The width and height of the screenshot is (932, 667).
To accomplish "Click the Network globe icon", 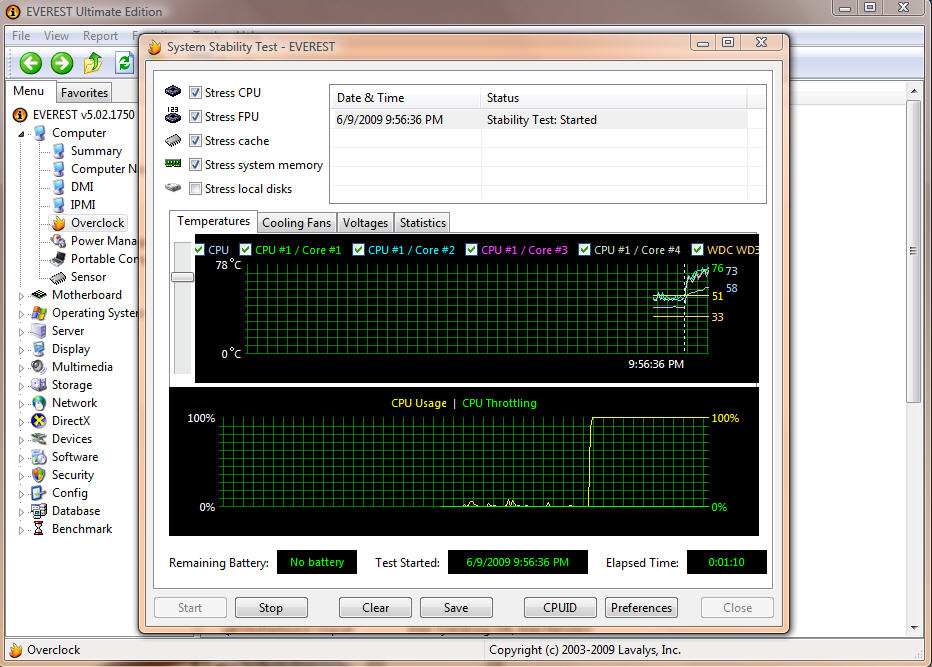I will 39,403.
